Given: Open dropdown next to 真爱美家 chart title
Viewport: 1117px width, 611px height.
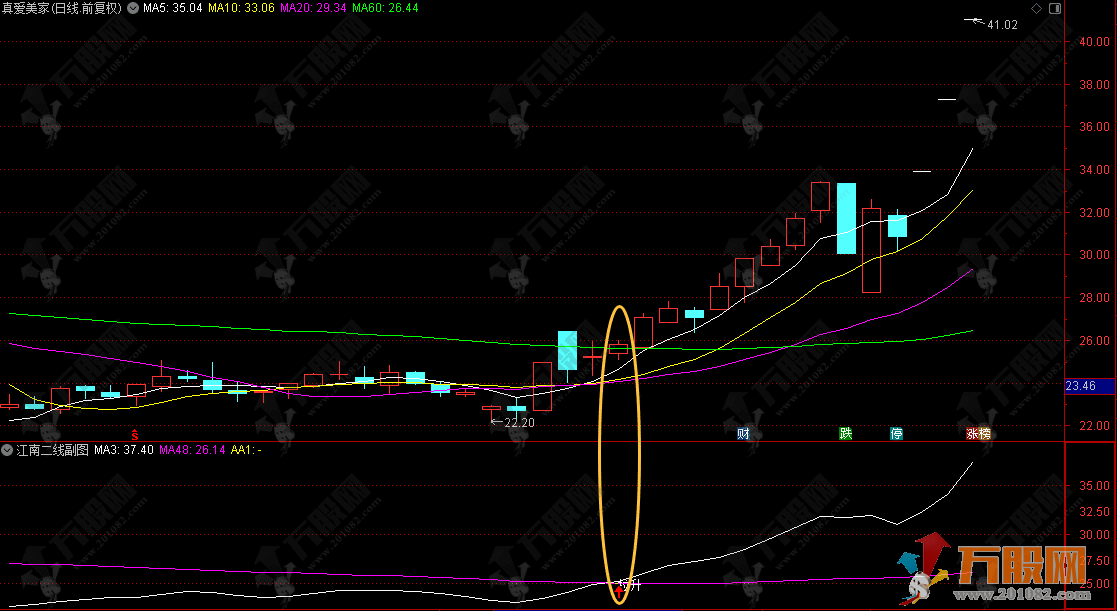Looking at the screenshot, I should coord(134,8).
